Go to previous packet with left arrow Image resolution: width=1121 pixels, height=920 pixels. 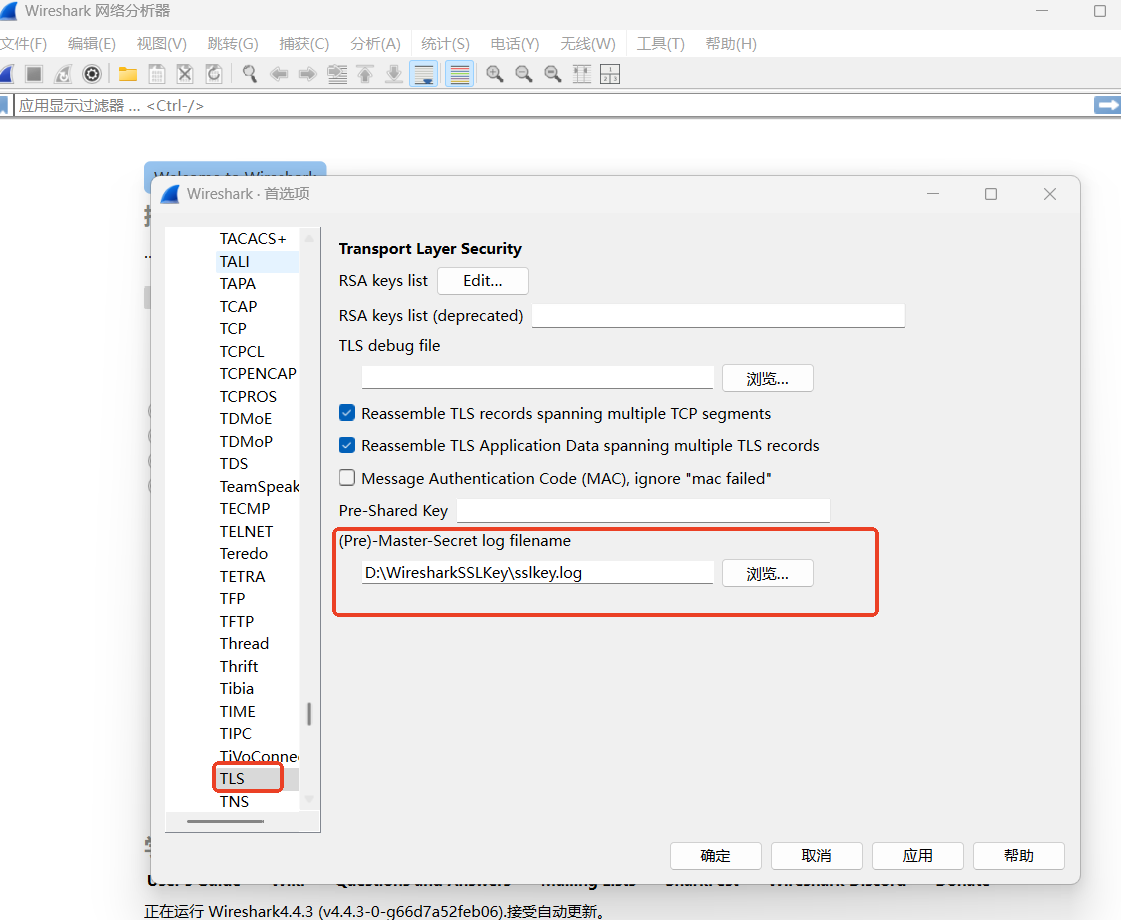[x=279, y=74]
